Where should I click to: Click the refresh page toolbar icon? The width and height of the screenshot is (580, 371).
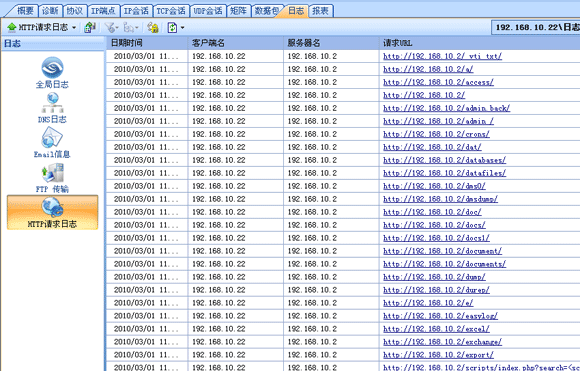point(172,27)
